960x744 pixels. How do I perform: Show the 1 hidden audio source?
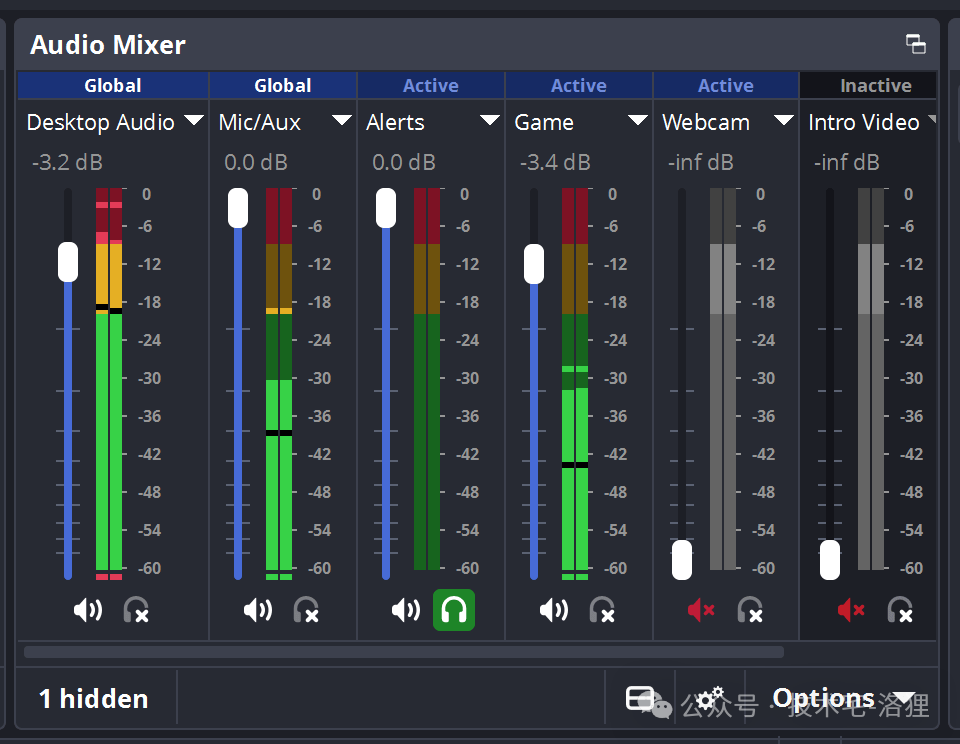94,699
